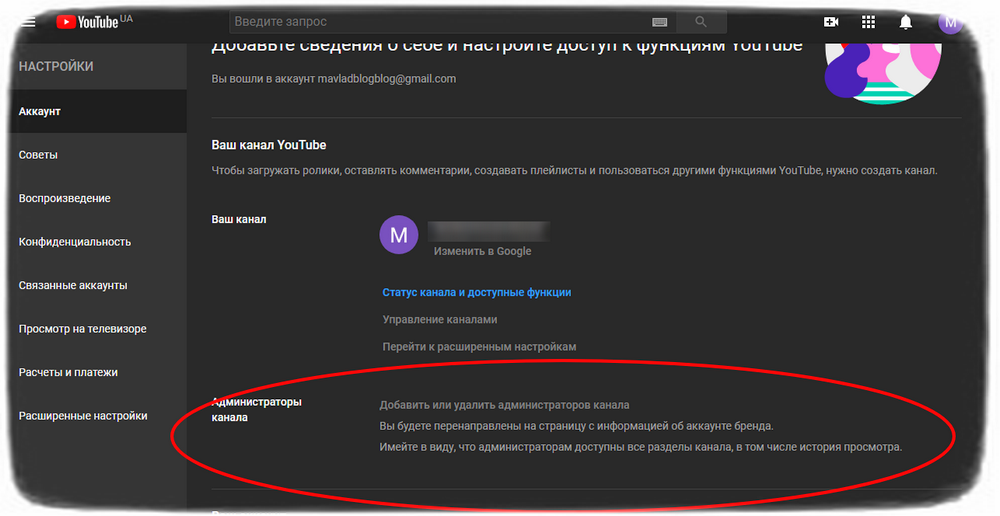Click 'Добавить или удалить администраторов канала'
The image size is (1000, 516).
[x=504, y=405]
